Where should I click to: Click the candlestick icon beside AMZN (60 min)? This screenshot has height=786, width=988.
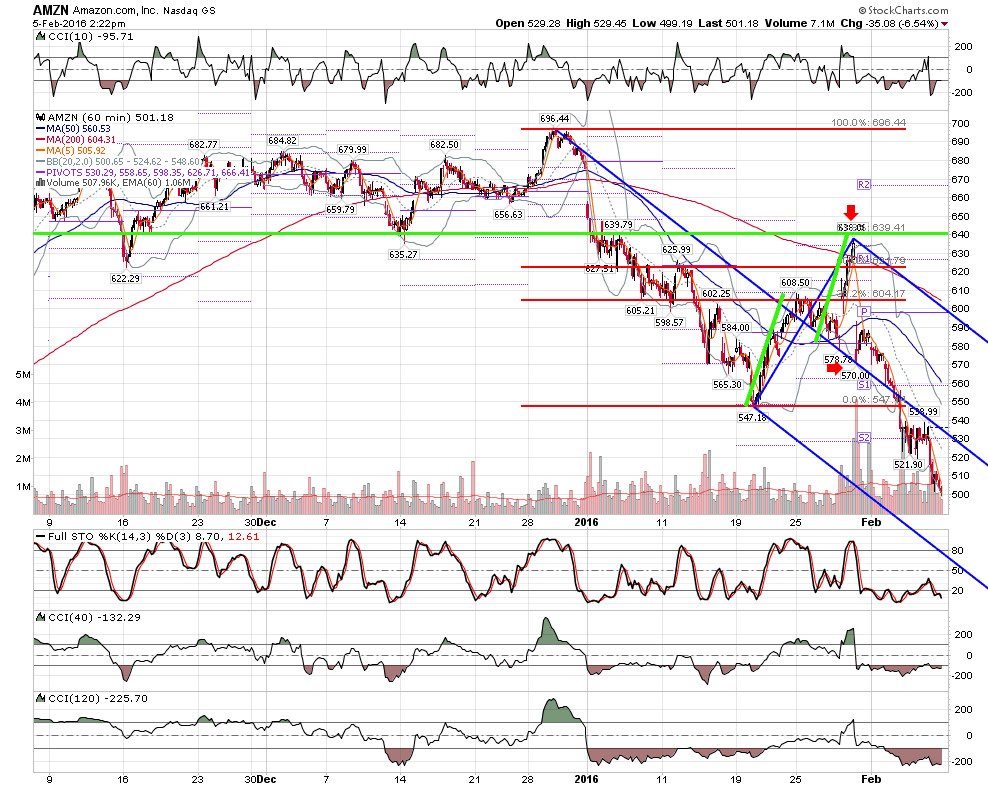click(x=40, y=117)
